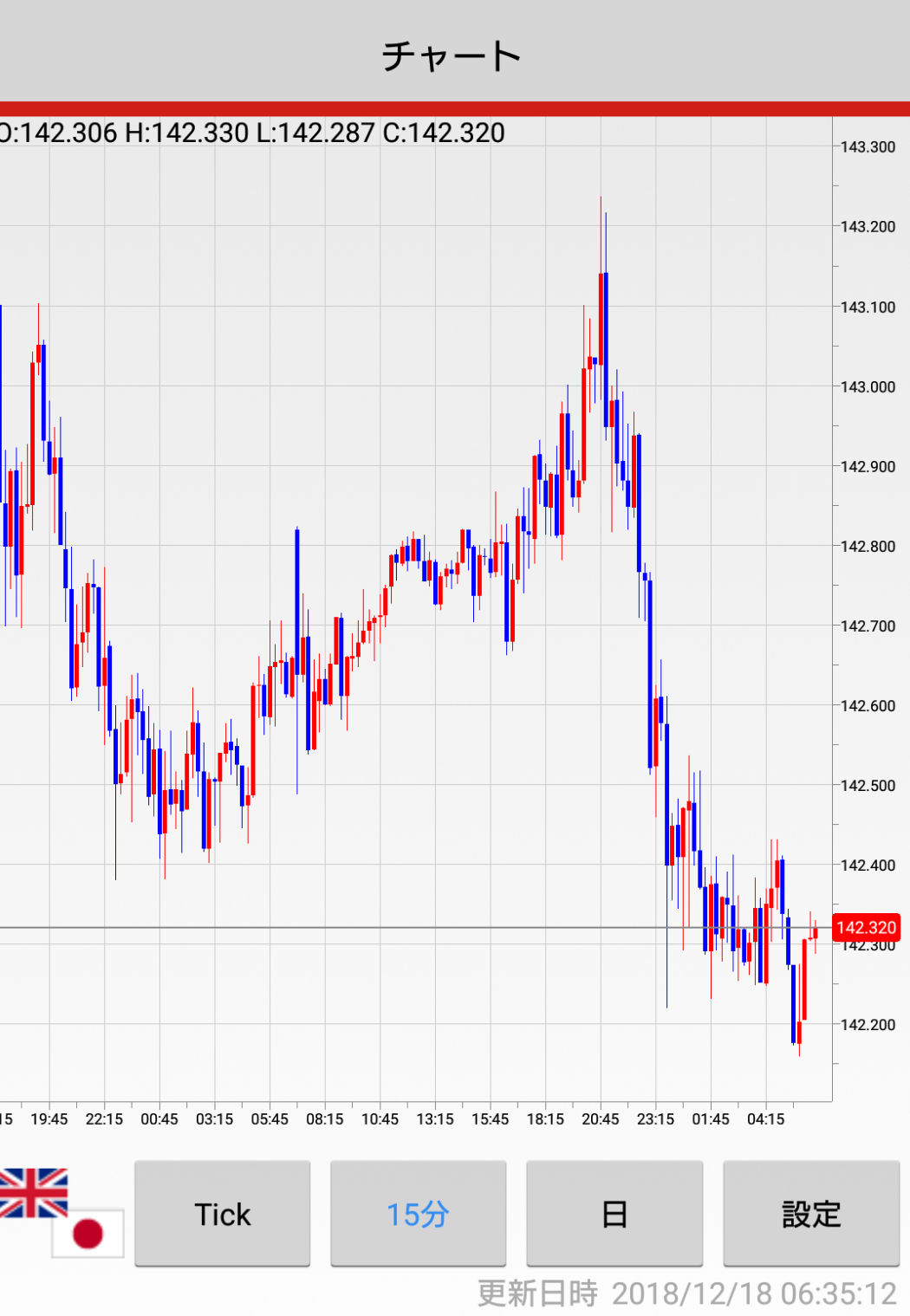
Task: Tap the チャート title header
Action: [x=452, y=55]
